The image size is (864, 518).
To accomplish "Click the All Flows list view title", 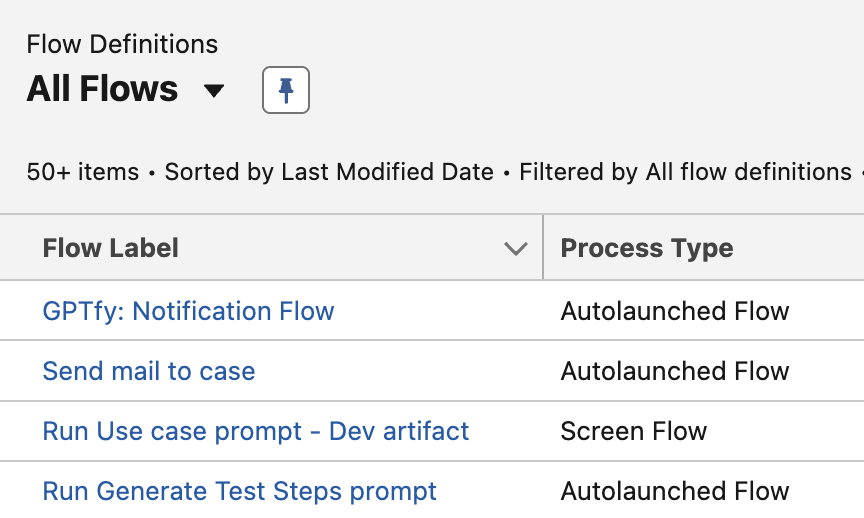I will tap(102, 89).
